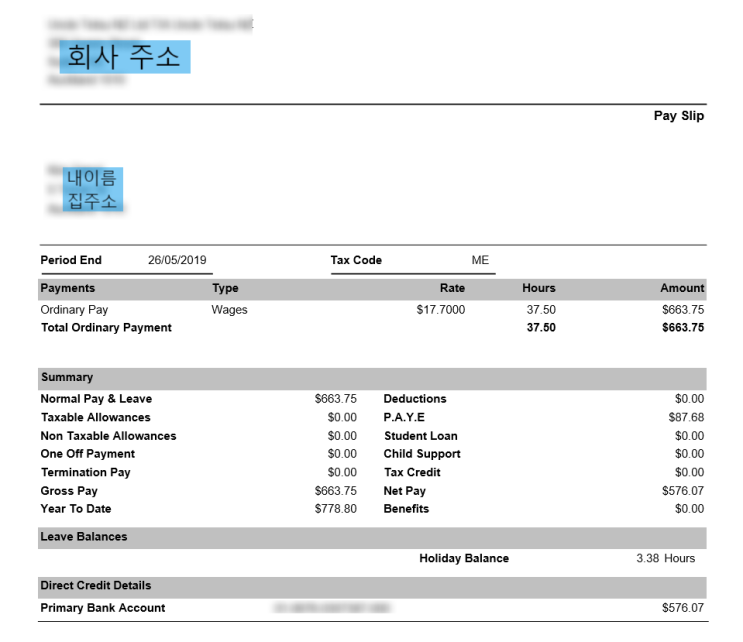Select the Benefits label
The height and width of the screenshot is (642, 743).
point(406,509)
